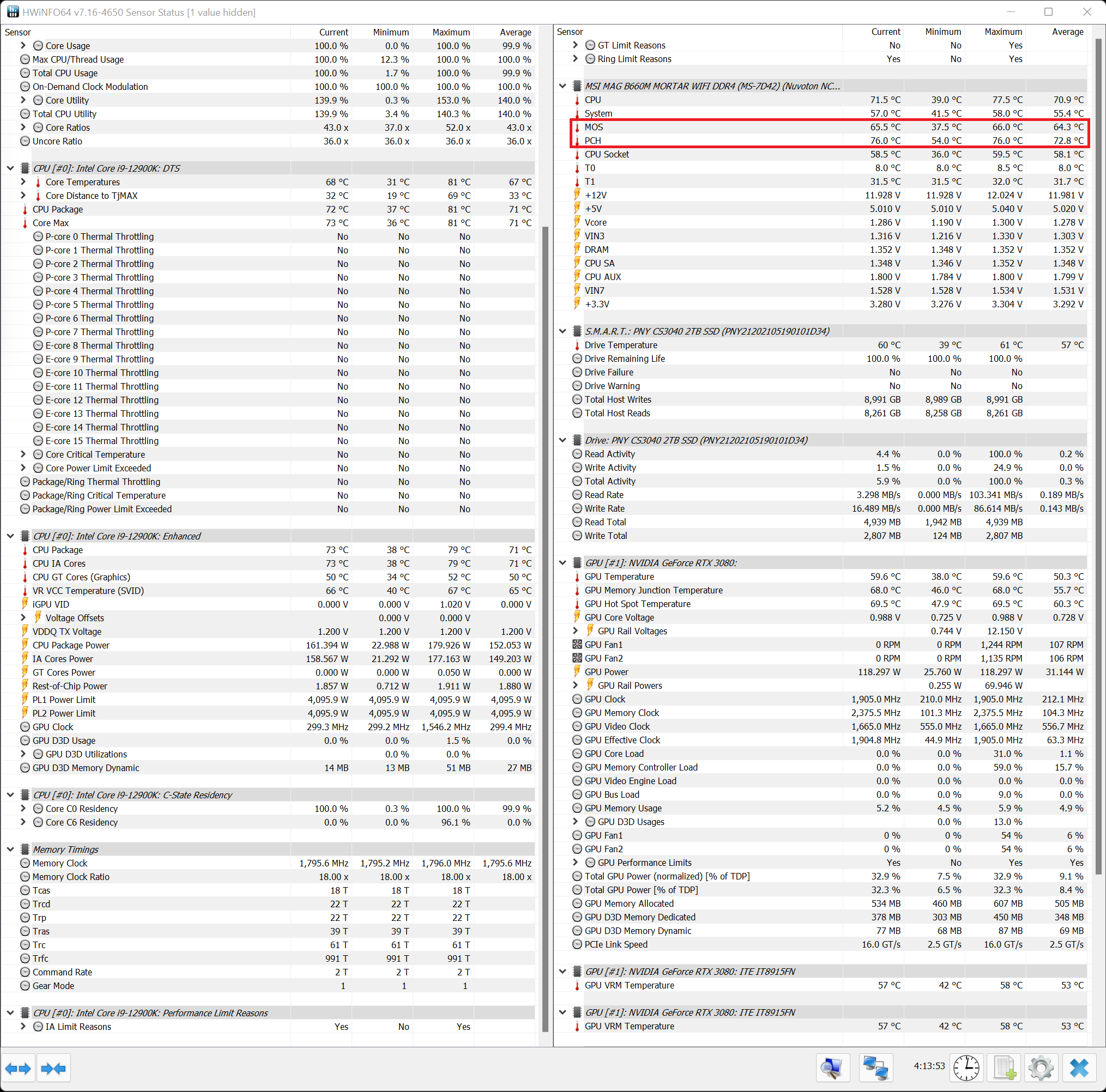This screenshot has height=1092, width=1106.
Task: Expand IA Limit Reasons row
Action: (23, 1027)
